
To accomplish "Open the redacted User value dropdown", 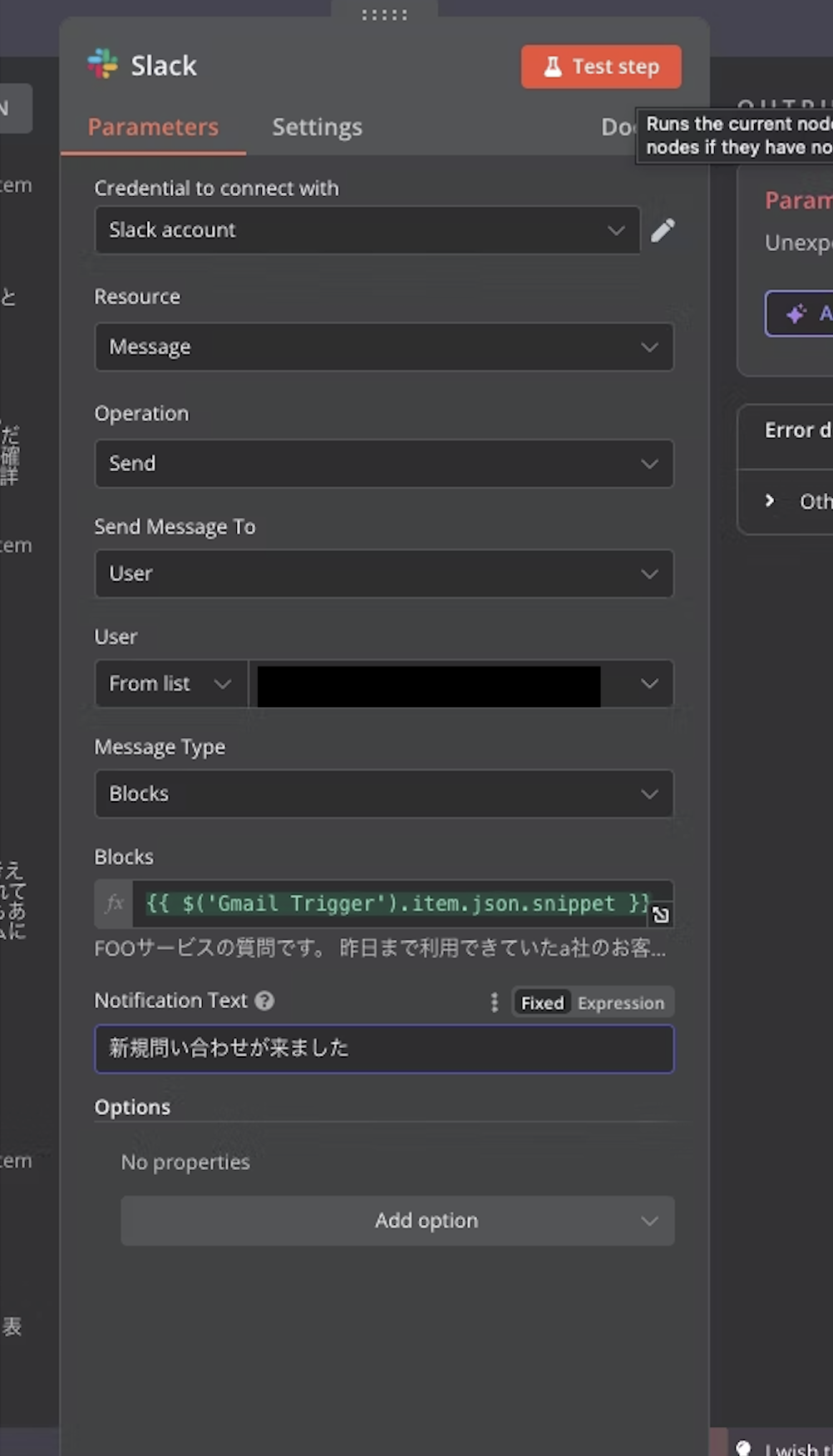I will point(461,683).
